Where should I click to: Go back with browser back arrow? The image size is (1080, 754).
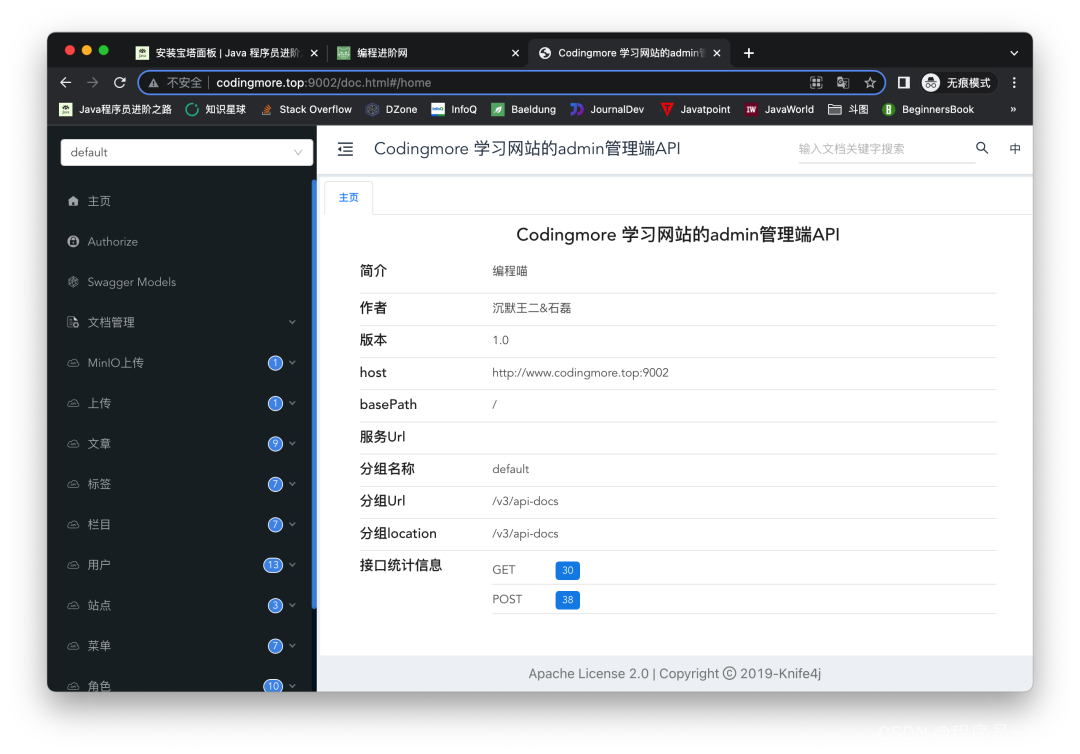point(65,83)
